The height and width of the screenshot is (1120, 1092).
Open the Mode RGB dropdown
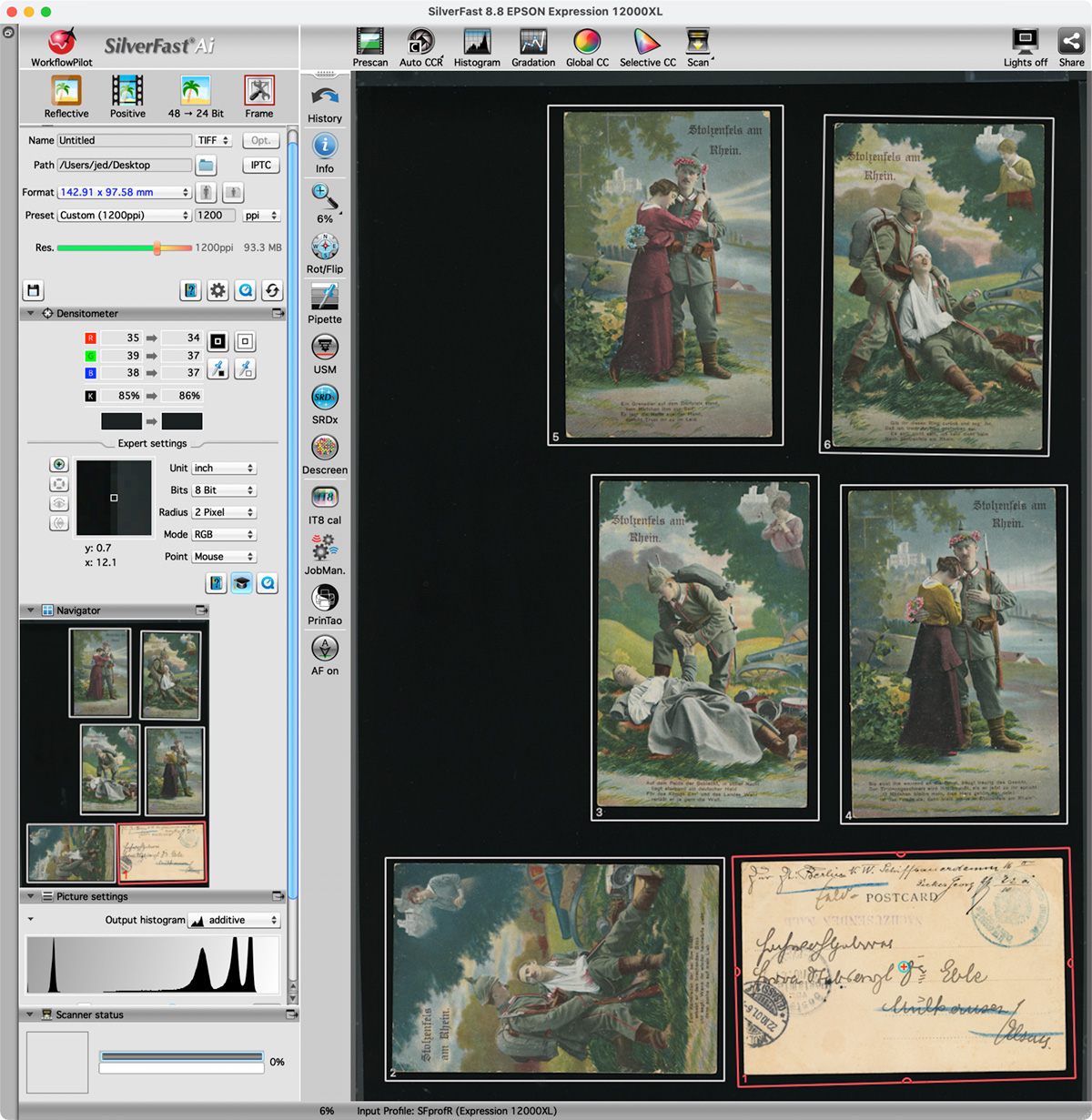(224, 534)
